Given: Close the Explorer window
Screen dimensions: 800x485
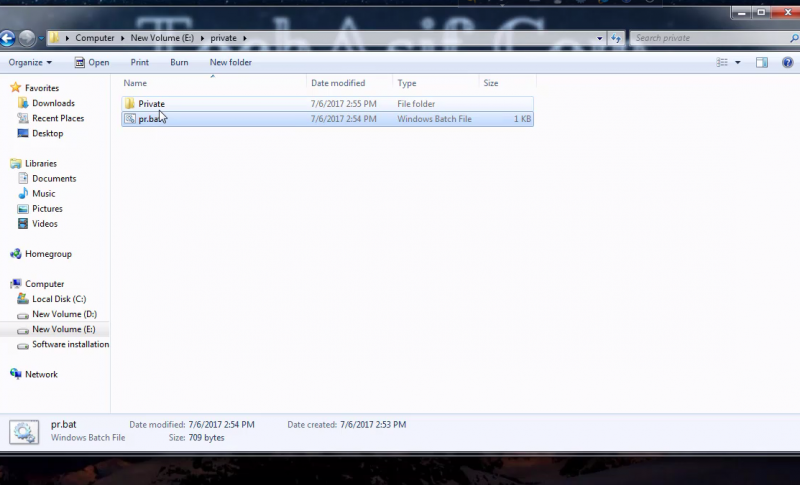Looking at the screenshot, I should pyautogui.click(x=786, y=12).
